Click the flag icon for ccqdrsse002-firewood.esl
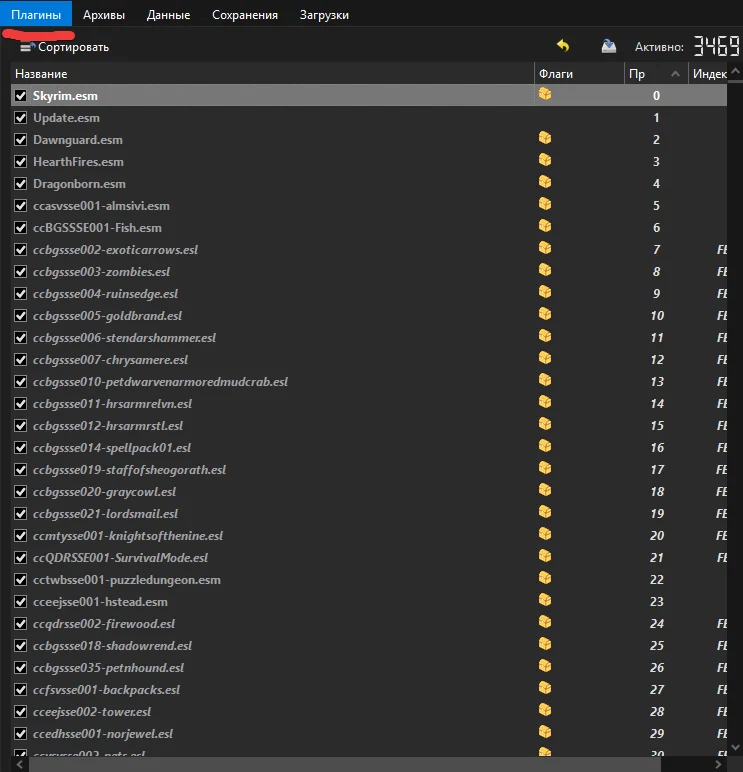Screen dimensions: 743x772 pos(545,621)
